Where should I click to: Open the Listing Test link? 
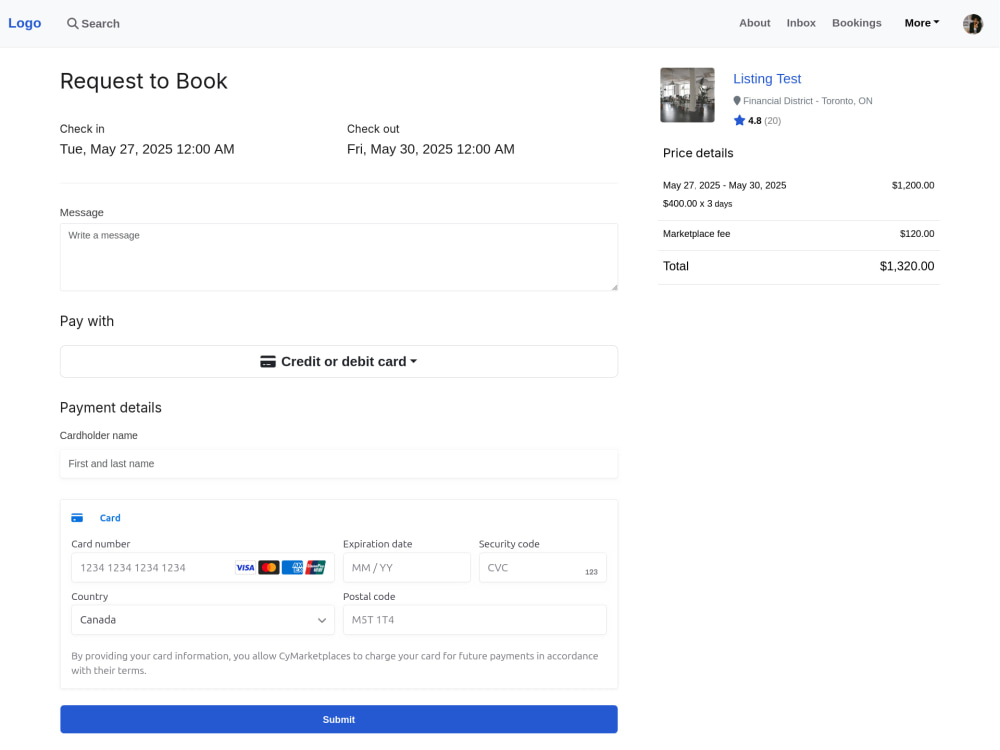(x=767, y=78)
